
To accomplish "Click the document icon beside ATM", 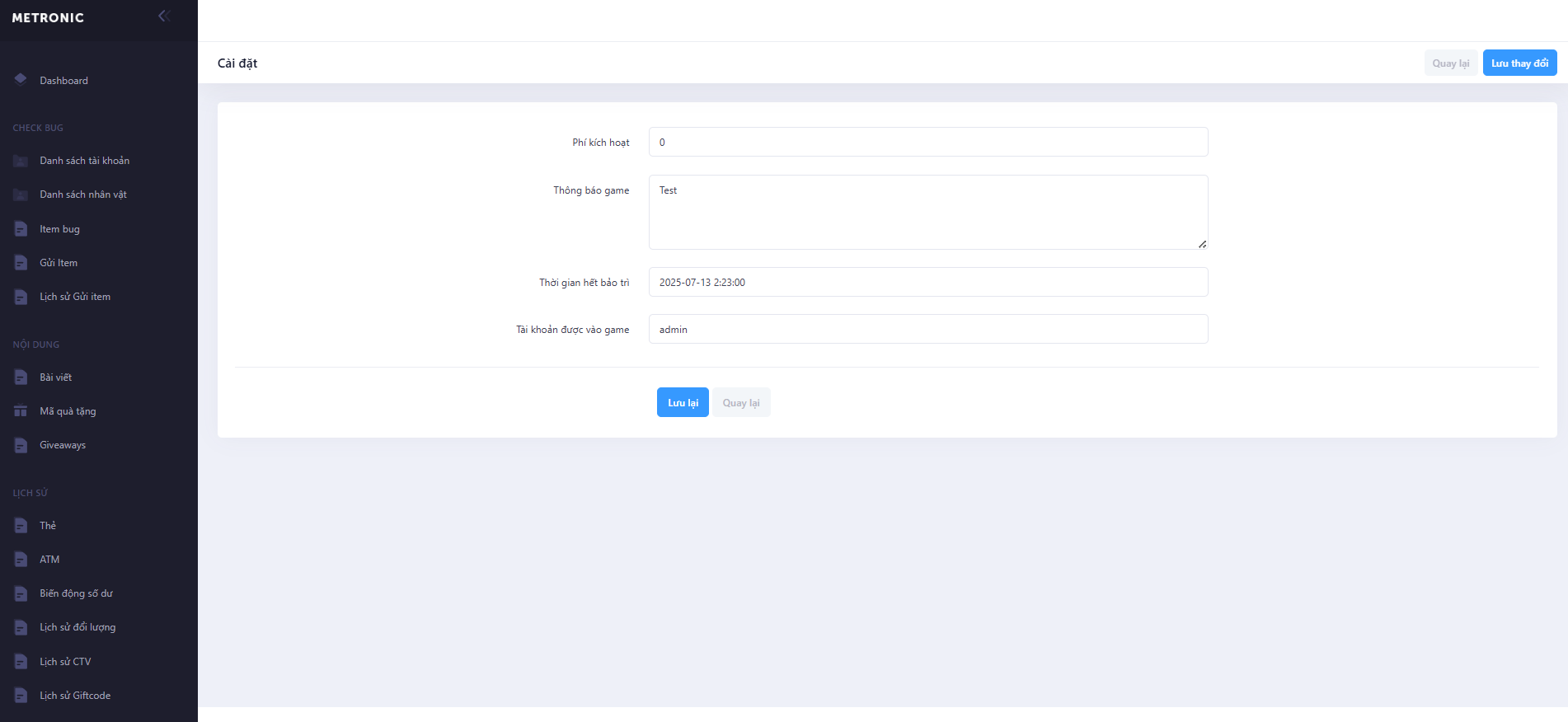I will 21,560.
